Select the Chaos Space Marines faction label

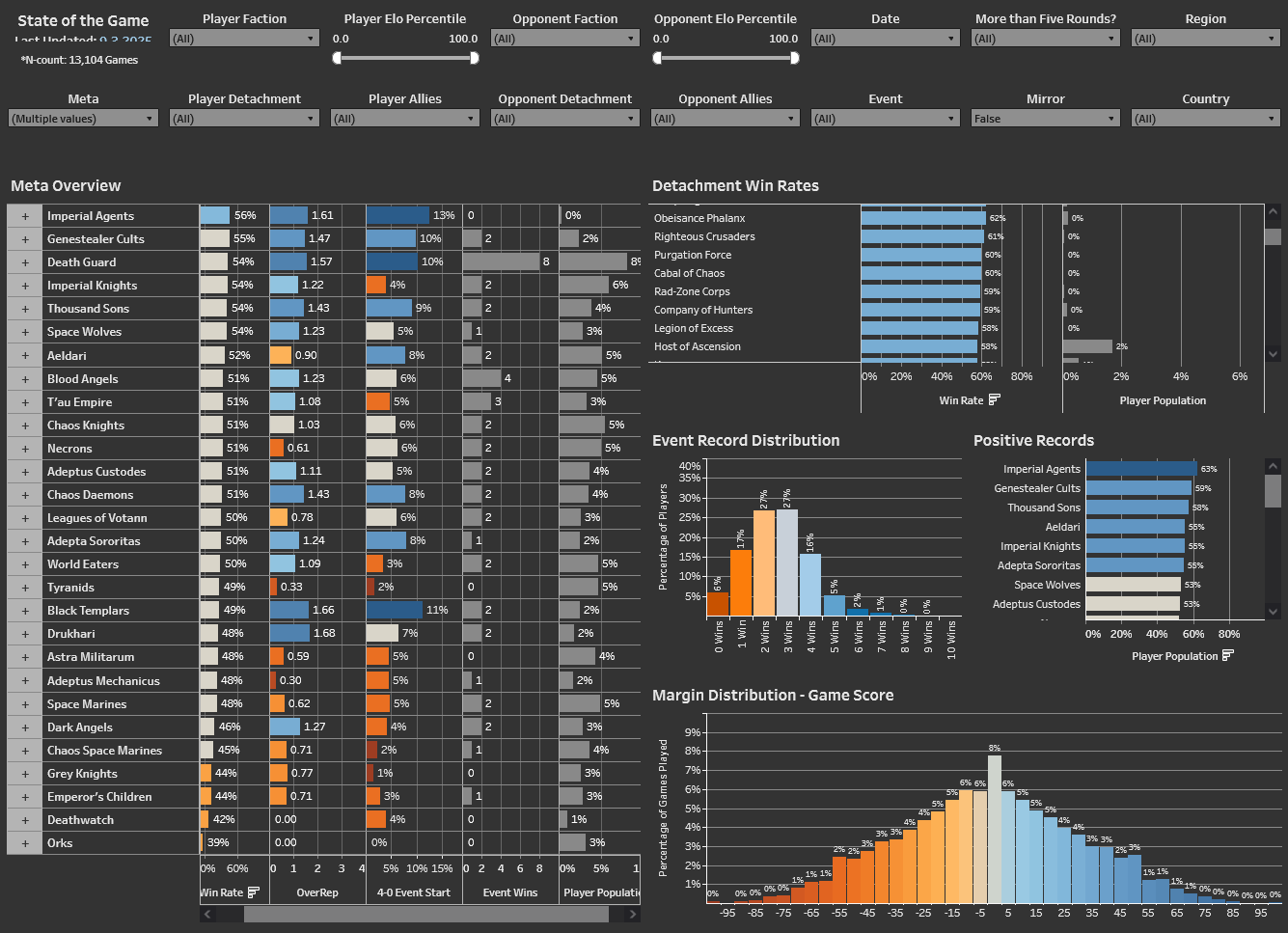104,751
